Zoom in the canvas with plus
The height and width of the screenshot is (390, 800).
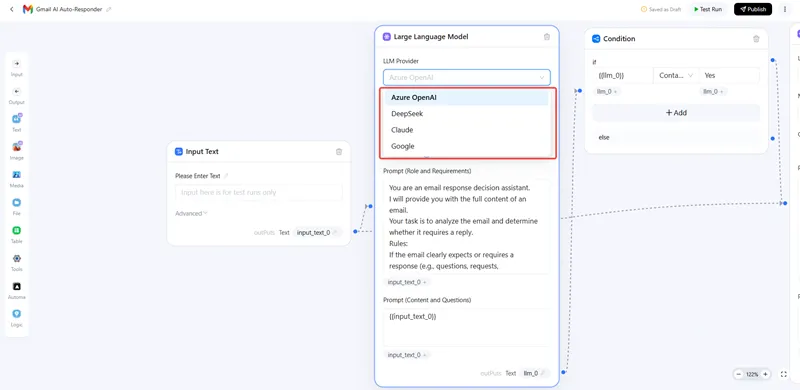point(765,374)
